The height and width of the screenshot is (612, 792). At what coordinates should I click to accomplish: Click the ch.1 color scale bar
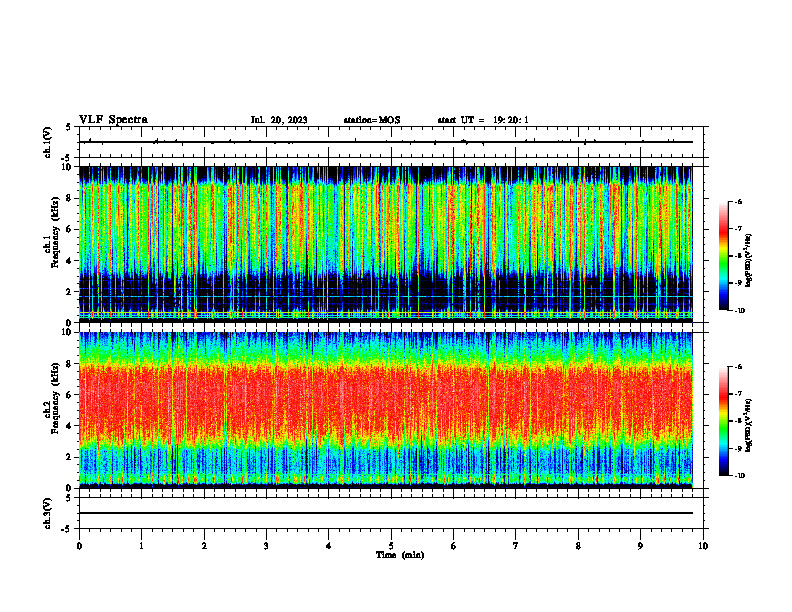(x=723, y=256)
